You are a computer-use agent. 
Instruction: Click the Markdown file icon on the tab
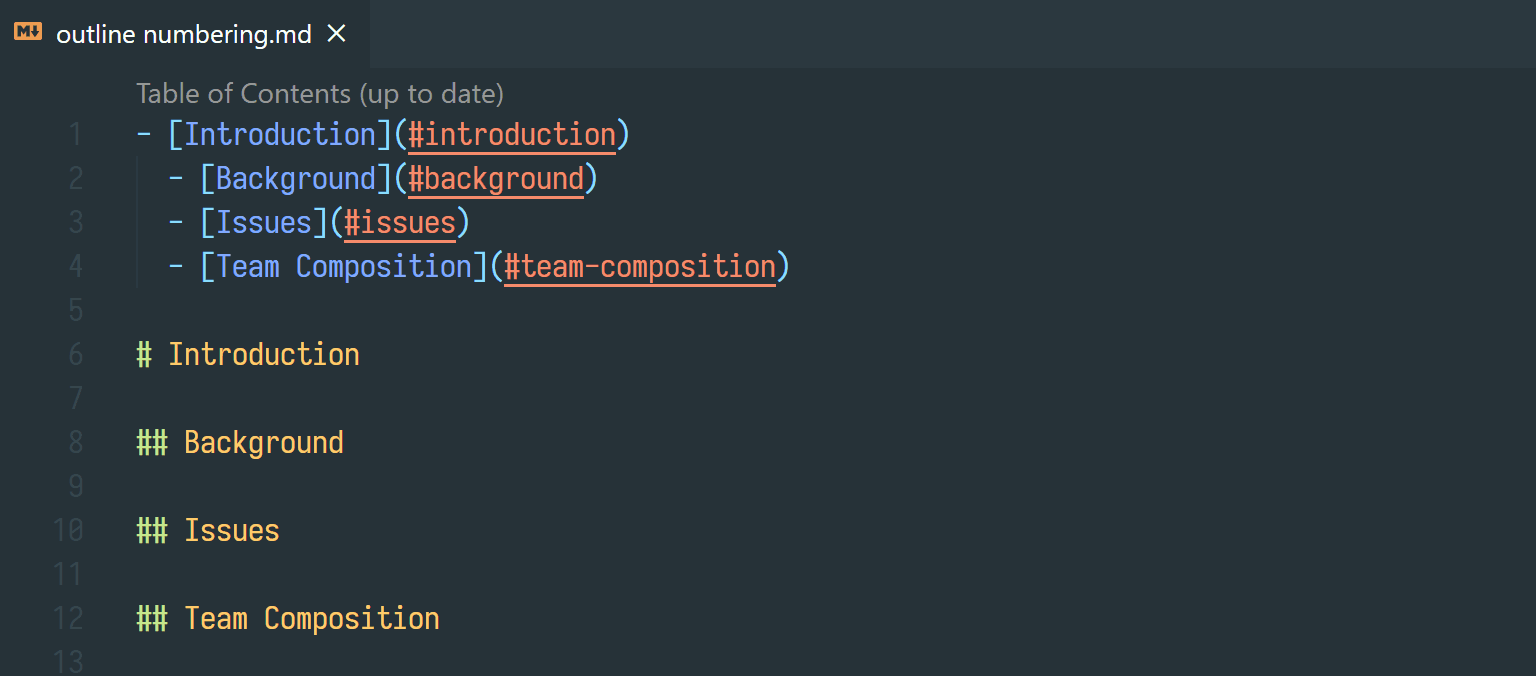pyautogui.click(x=27, y=32)
